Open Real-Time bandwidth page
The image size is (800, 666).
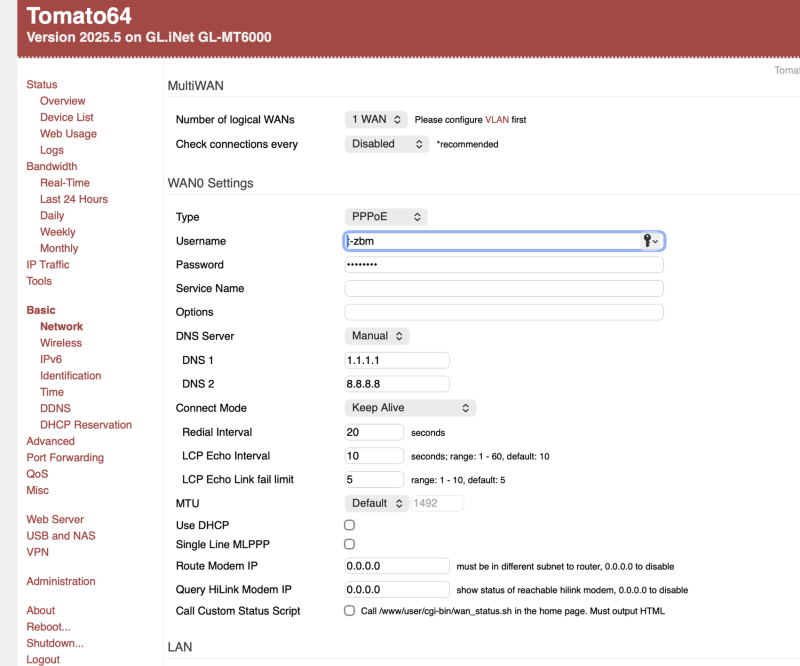click(65, 183)
